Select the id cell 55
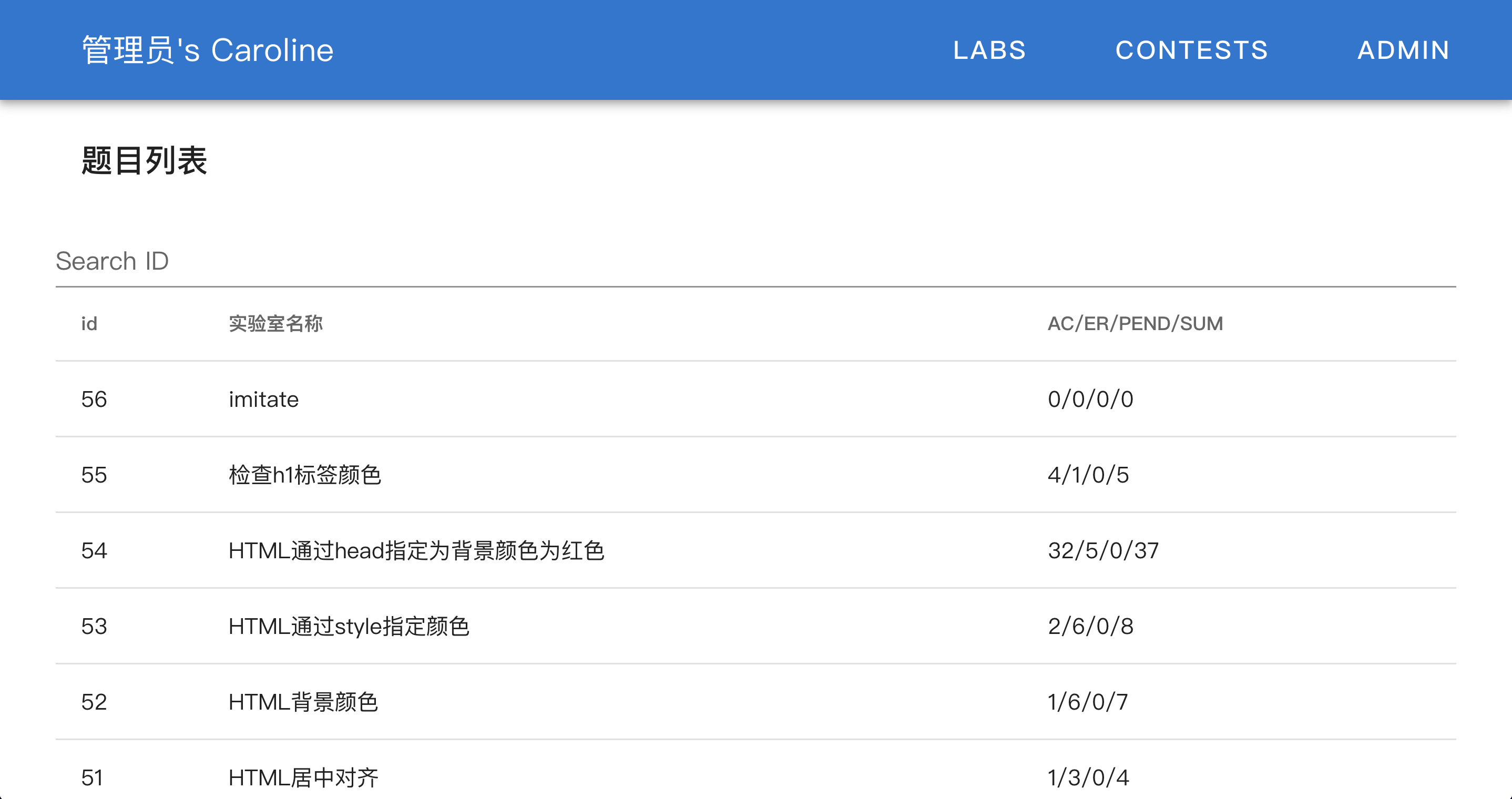The width and height of the screenshot is (1512, 799). pyautogui.click(x=94, y=475)
